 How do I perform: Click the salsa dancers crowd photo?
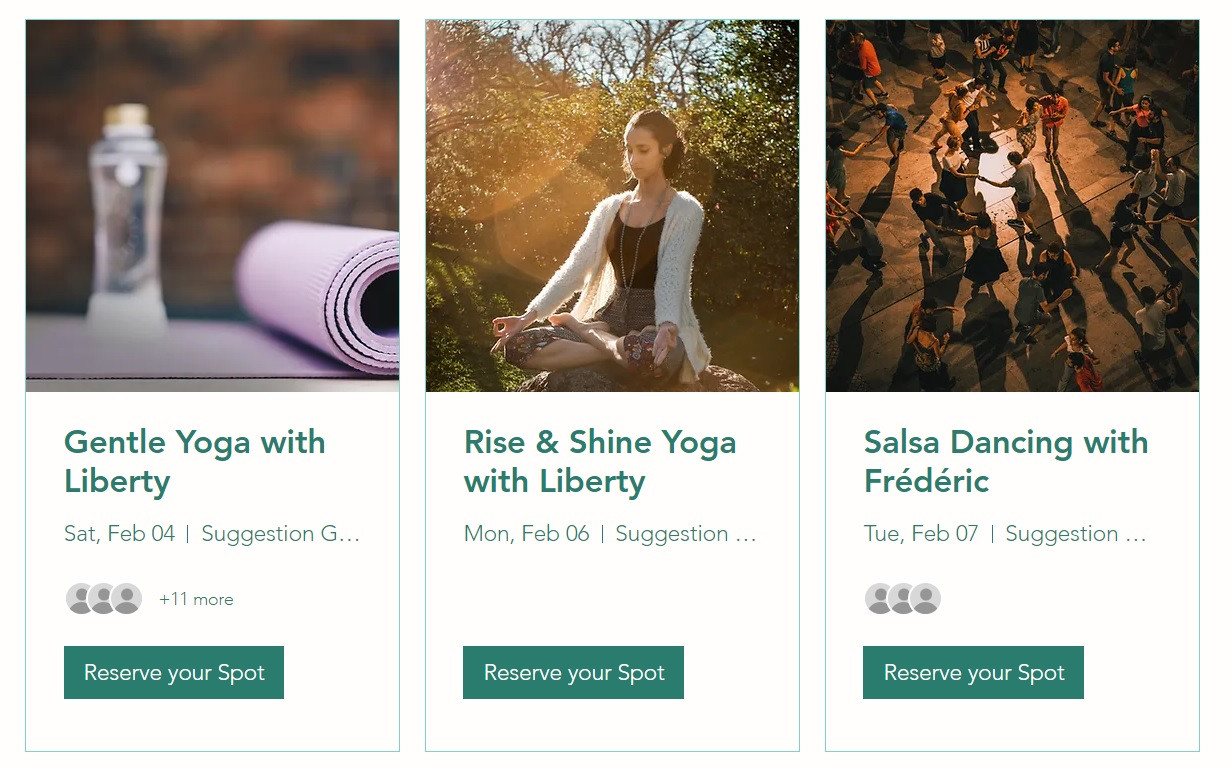[1012, 206]
